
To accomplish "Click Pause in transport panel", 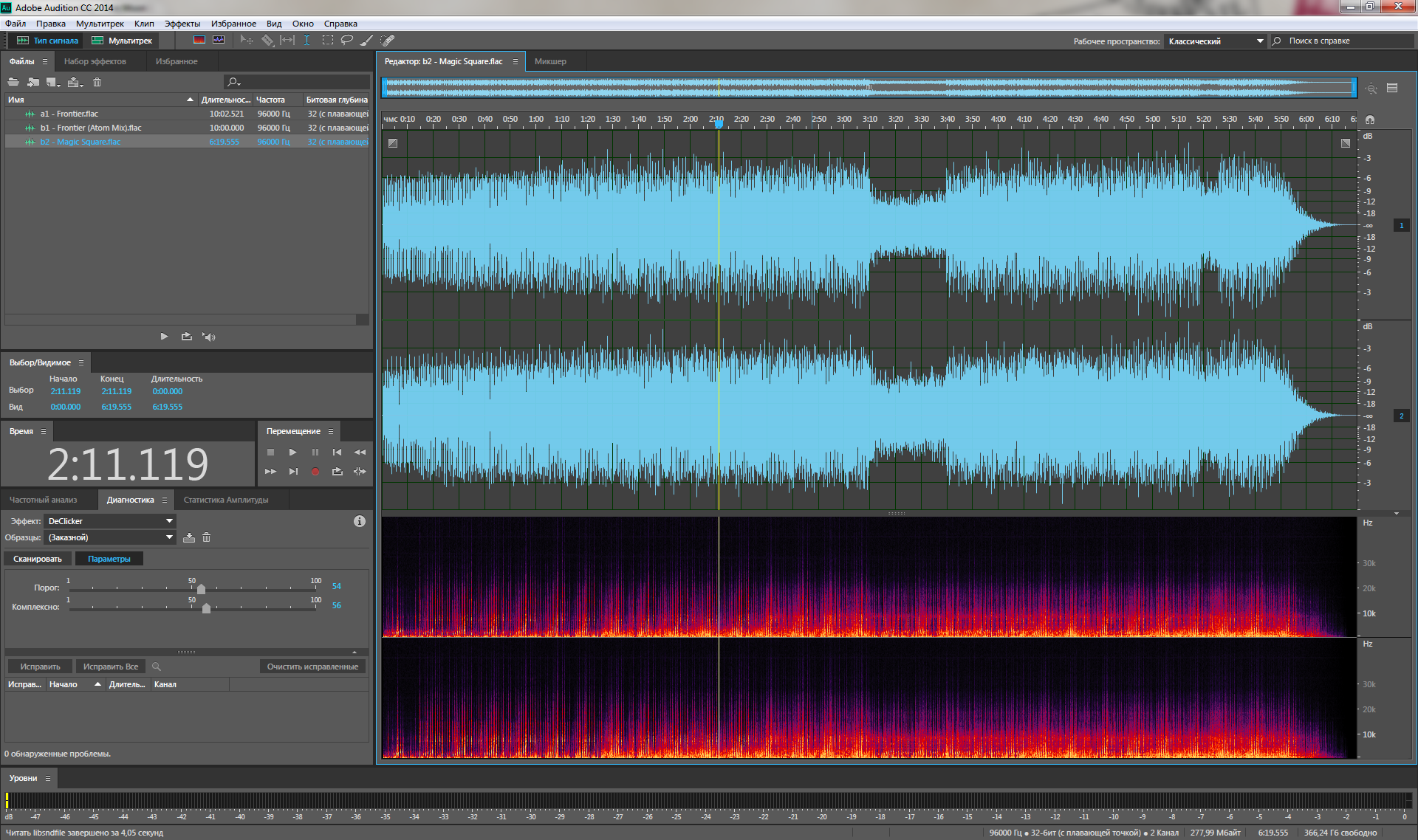I will (x=315, y=452).
